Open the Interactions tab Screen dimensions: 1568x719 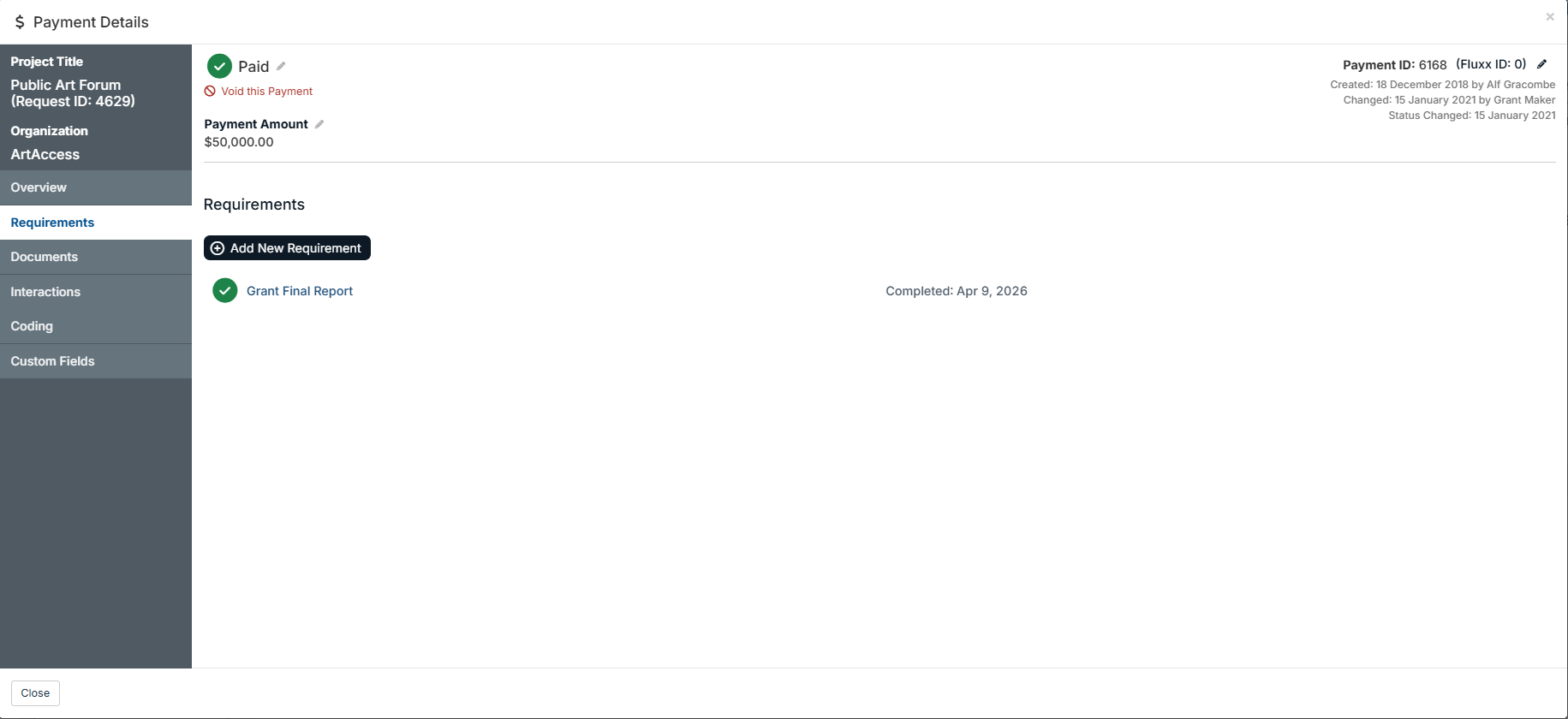[x=96, y=292]
